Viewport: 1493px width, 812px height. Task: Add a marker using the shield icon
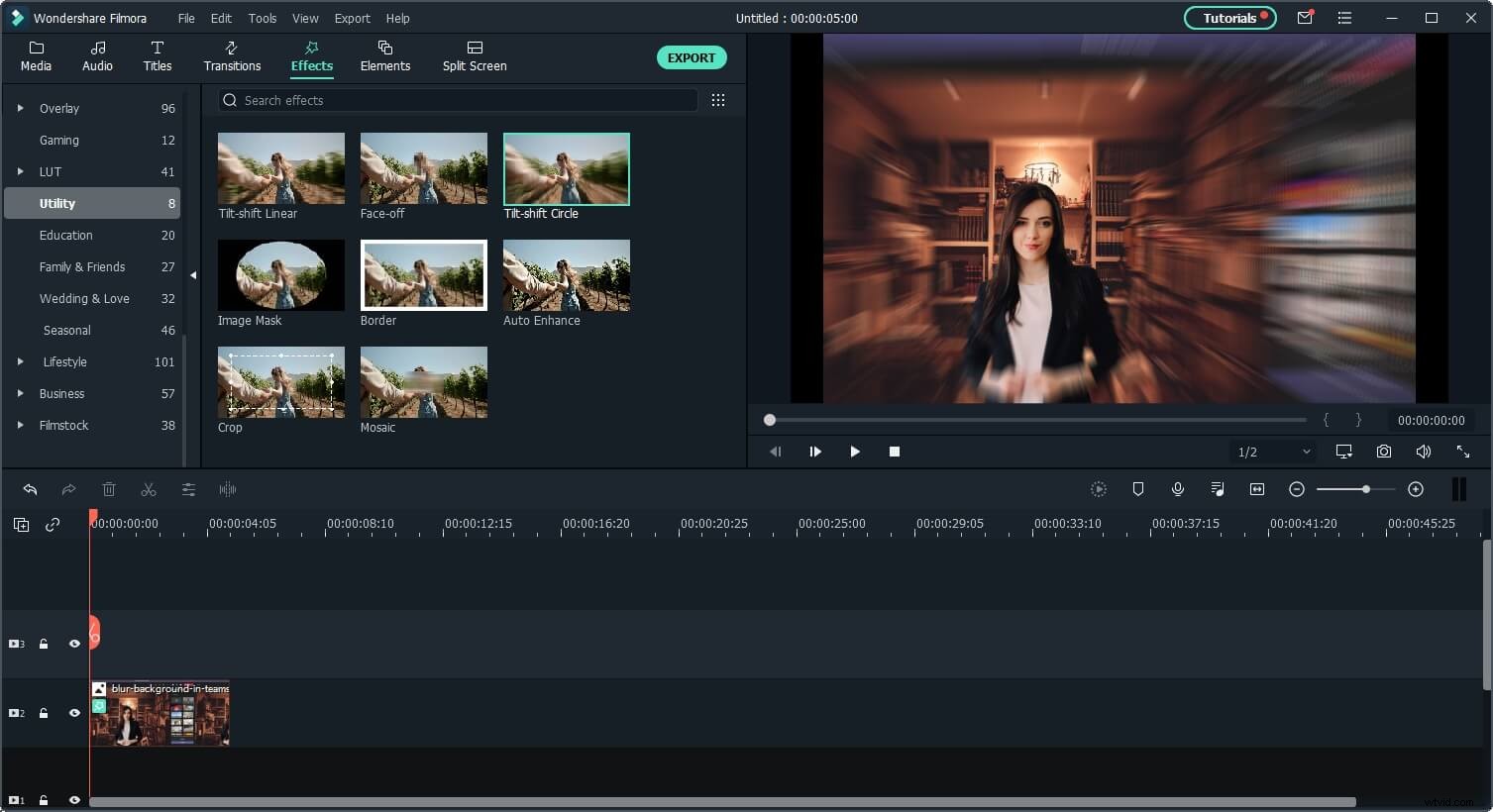click(1138, 489)
